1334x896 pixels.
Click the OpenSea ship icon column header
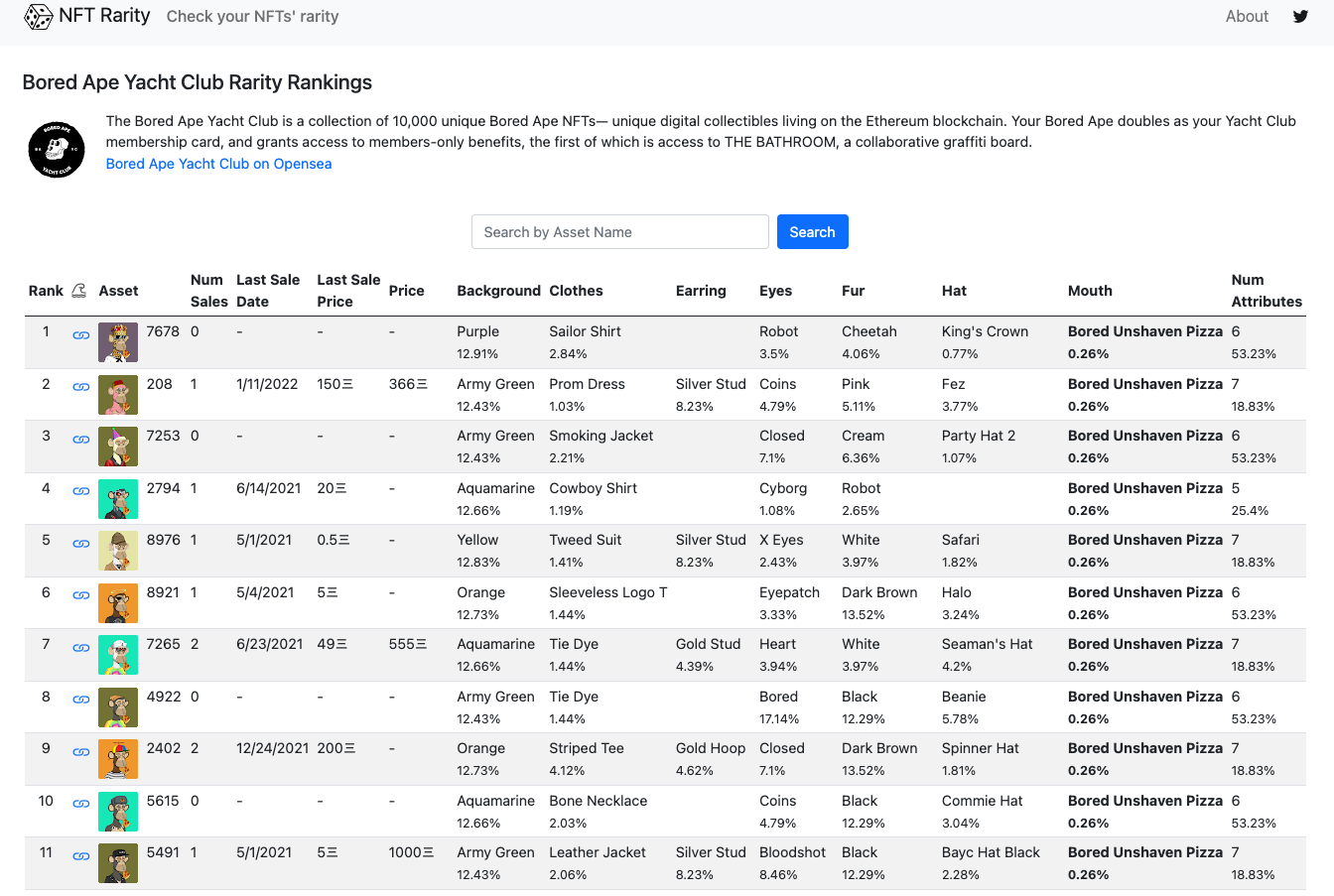[x=79, y=291]
